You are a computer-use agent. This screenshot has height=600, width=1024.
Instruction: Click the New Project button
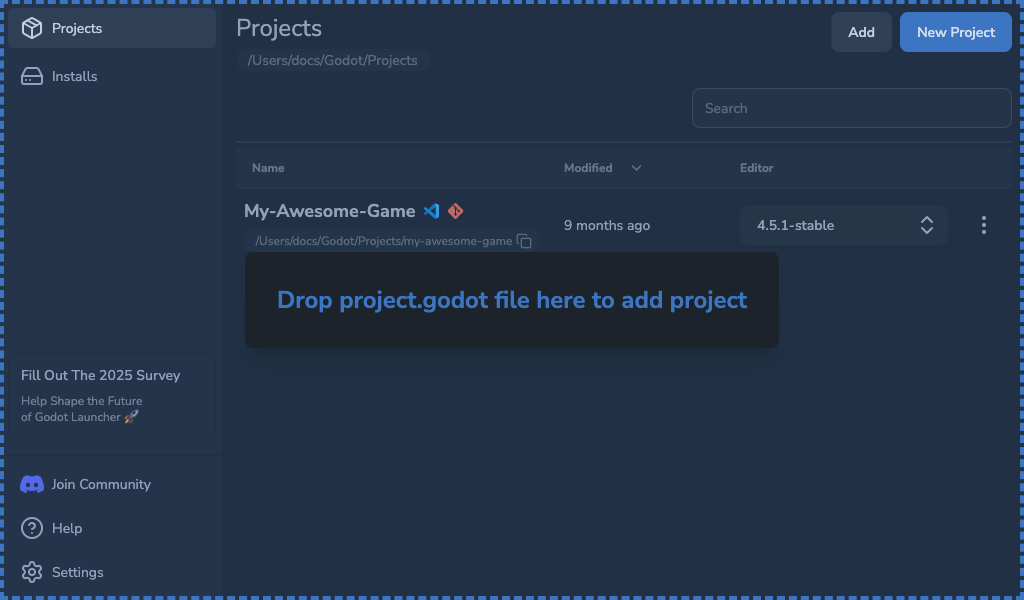[955, 32]
